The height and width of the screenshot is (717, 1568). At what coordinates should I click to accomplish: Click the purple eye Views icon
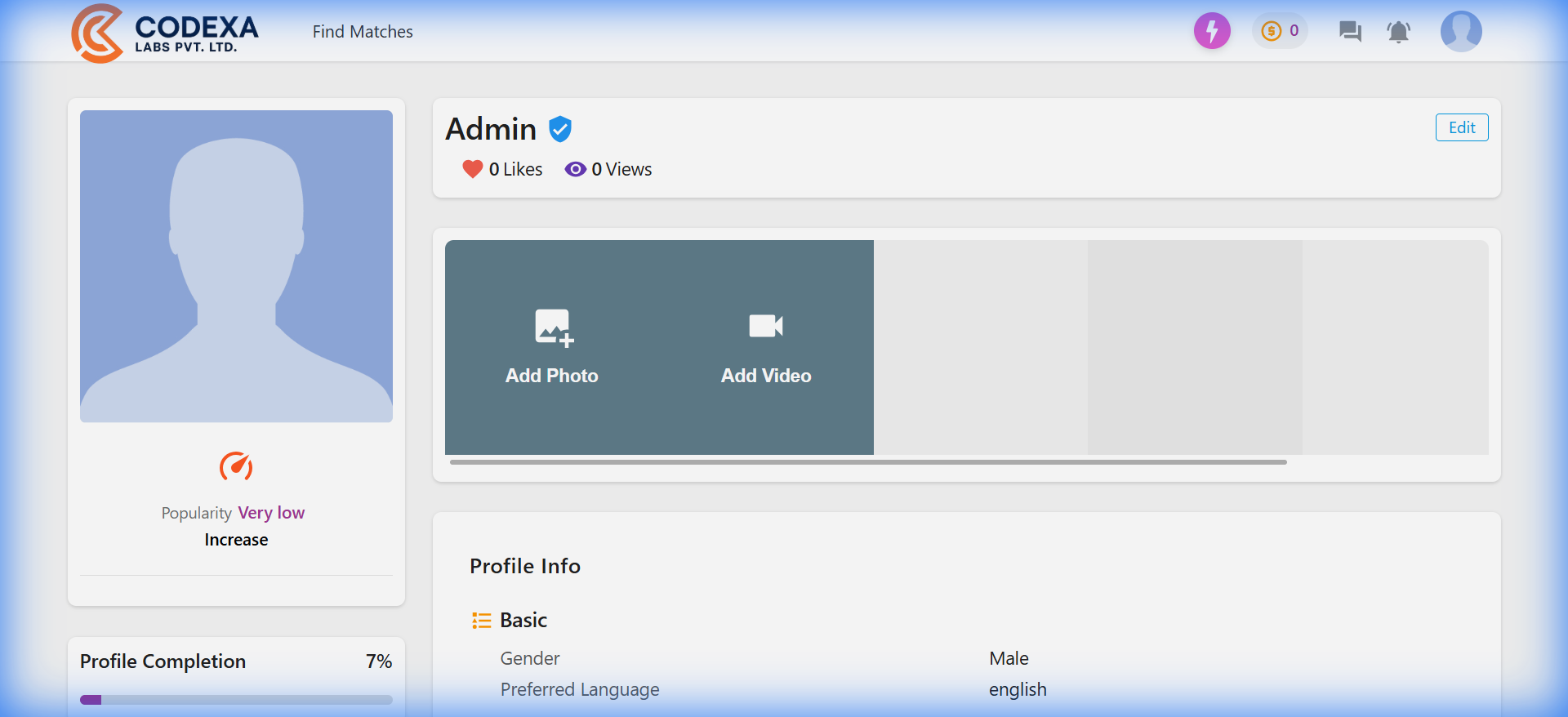[x=575, y=169]
